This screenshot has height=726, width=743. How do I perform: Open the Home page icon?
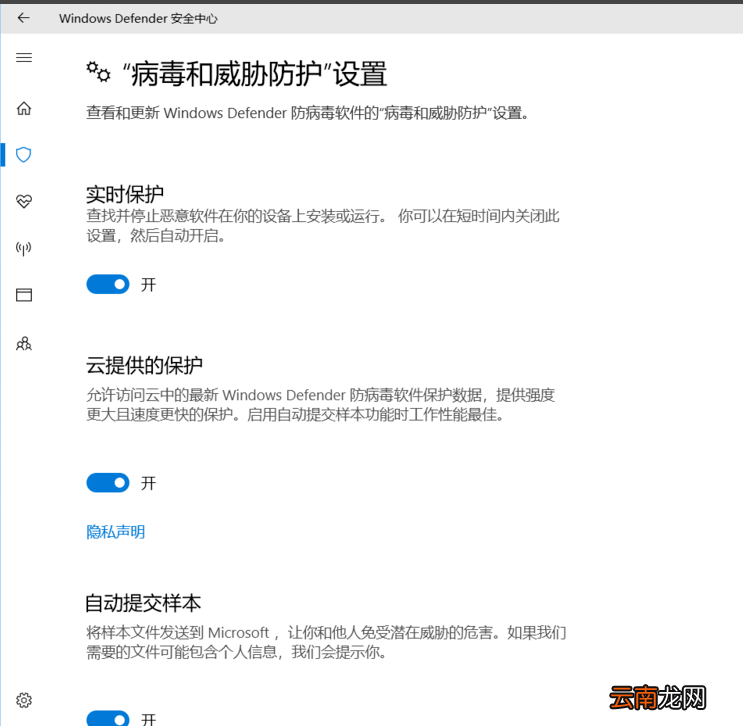click(x=24, y=108)
